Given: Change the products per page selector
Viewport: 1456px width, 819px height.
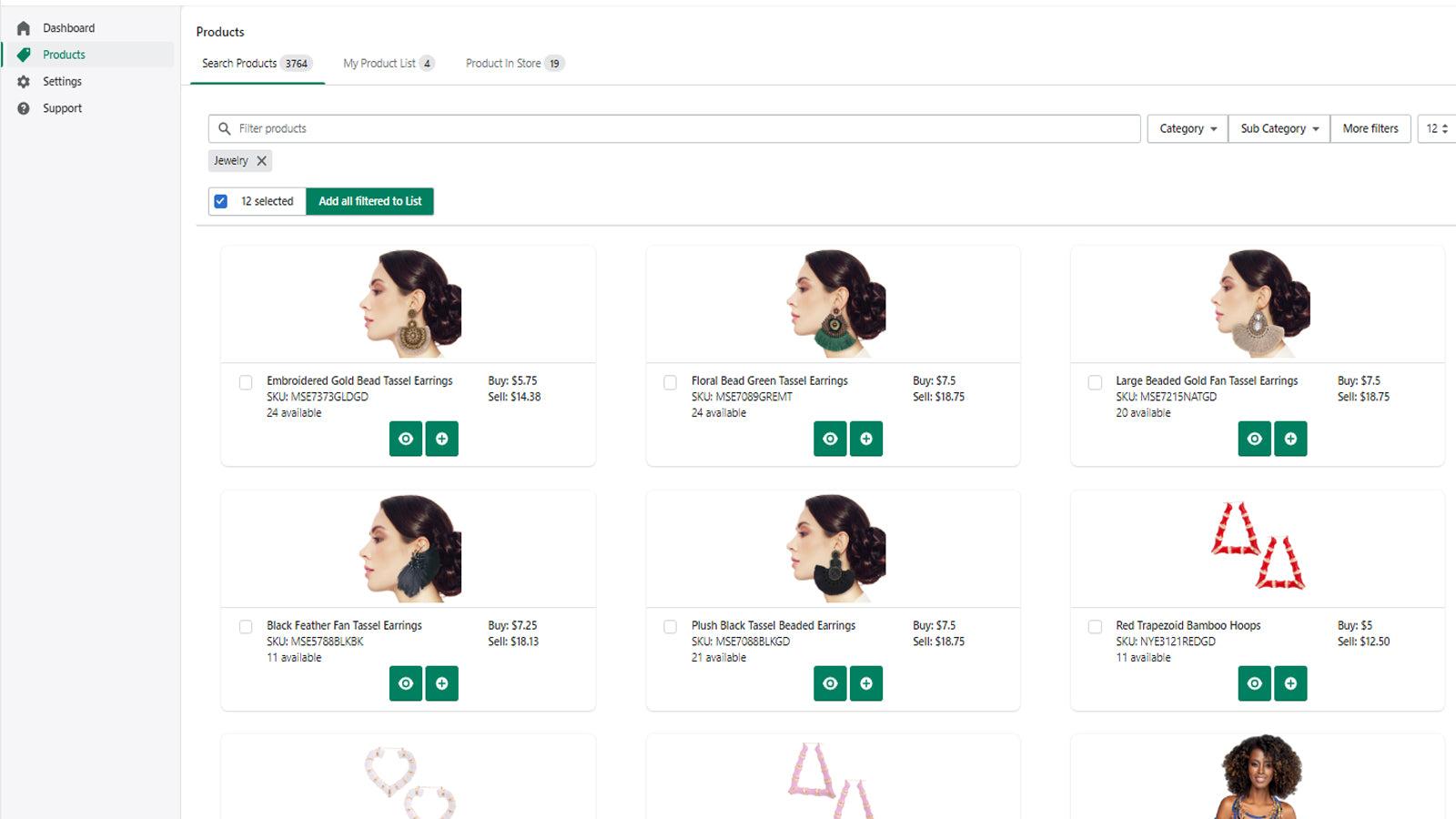Looking at the screenshot, I should (x=1436, y=128).
